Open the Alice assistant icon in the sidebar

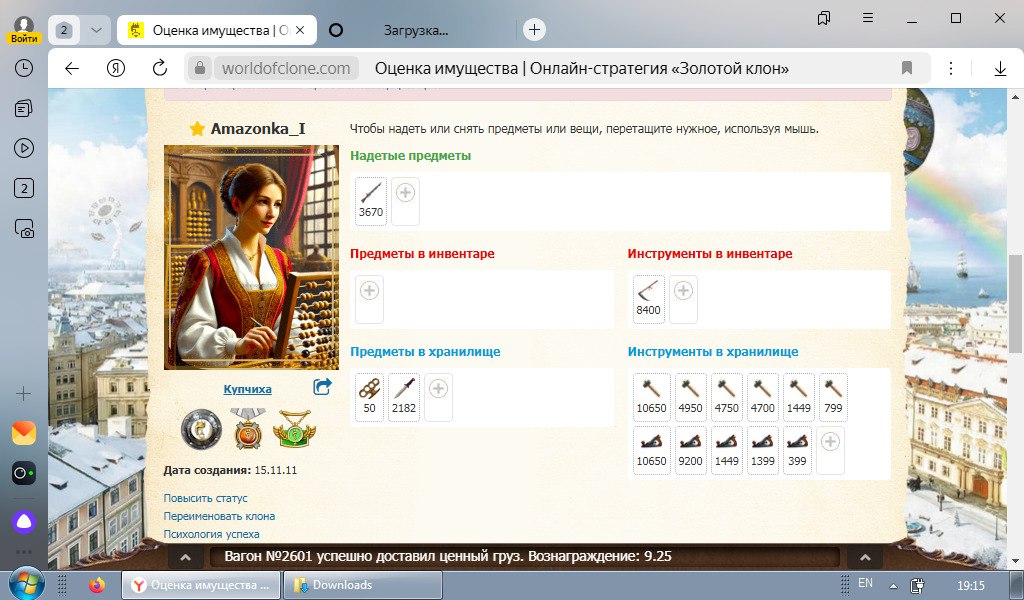(x=24, y=521)
